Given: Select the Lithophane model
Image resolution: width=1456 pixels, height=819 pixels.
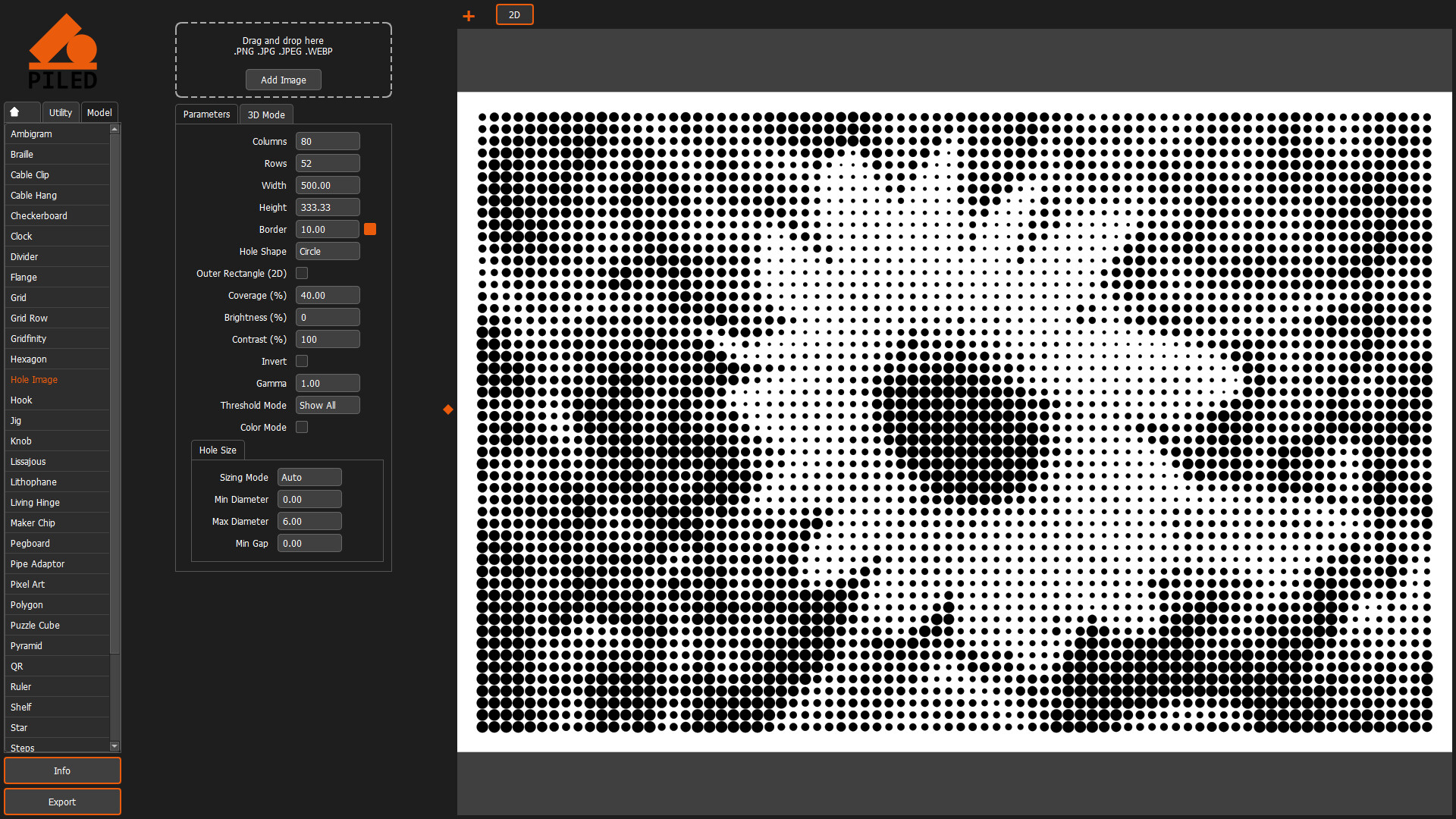Looking at the screenshot, I should [33, 482].
